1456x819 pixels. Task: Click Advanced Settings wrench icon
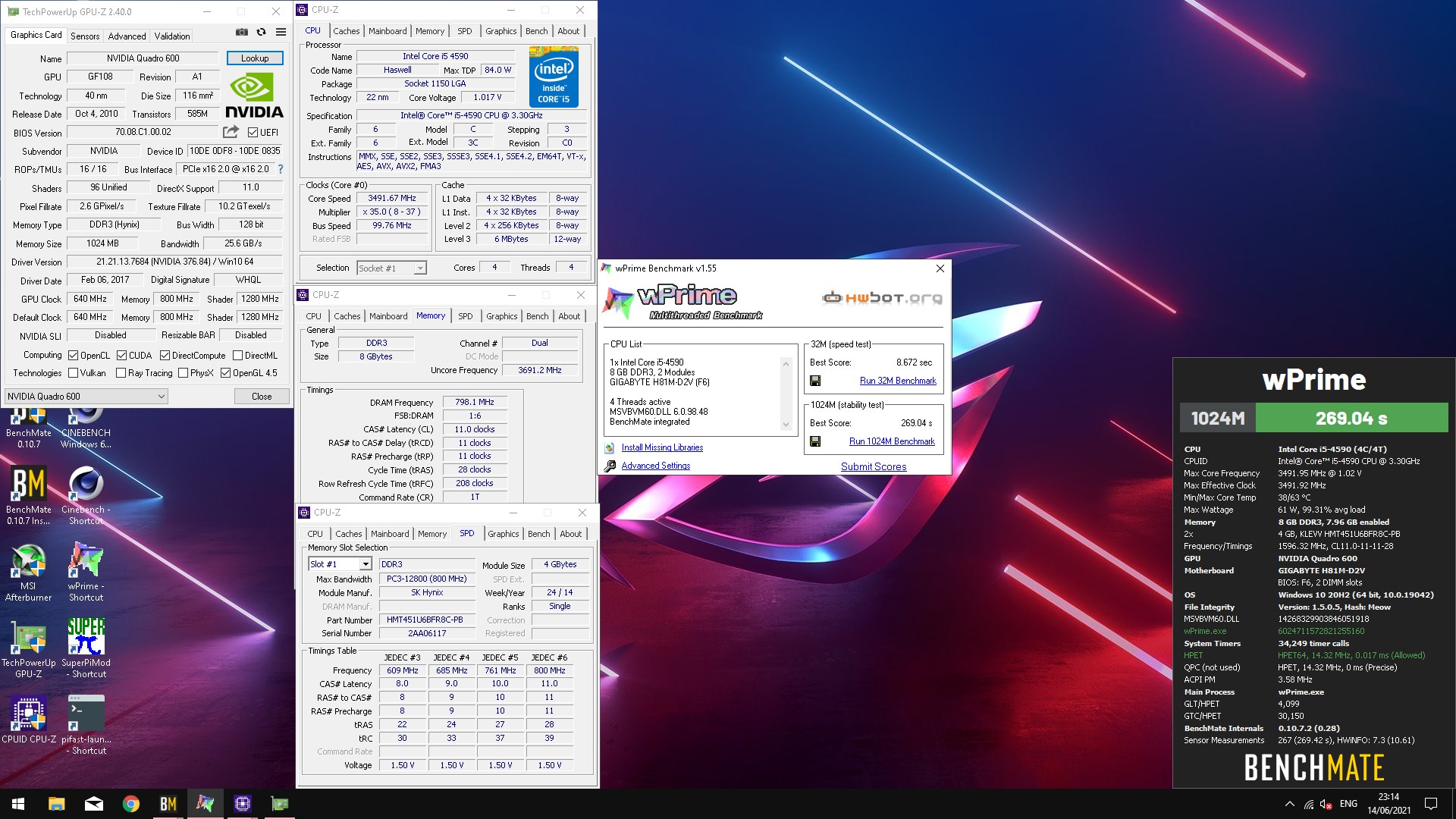point(610,466)
